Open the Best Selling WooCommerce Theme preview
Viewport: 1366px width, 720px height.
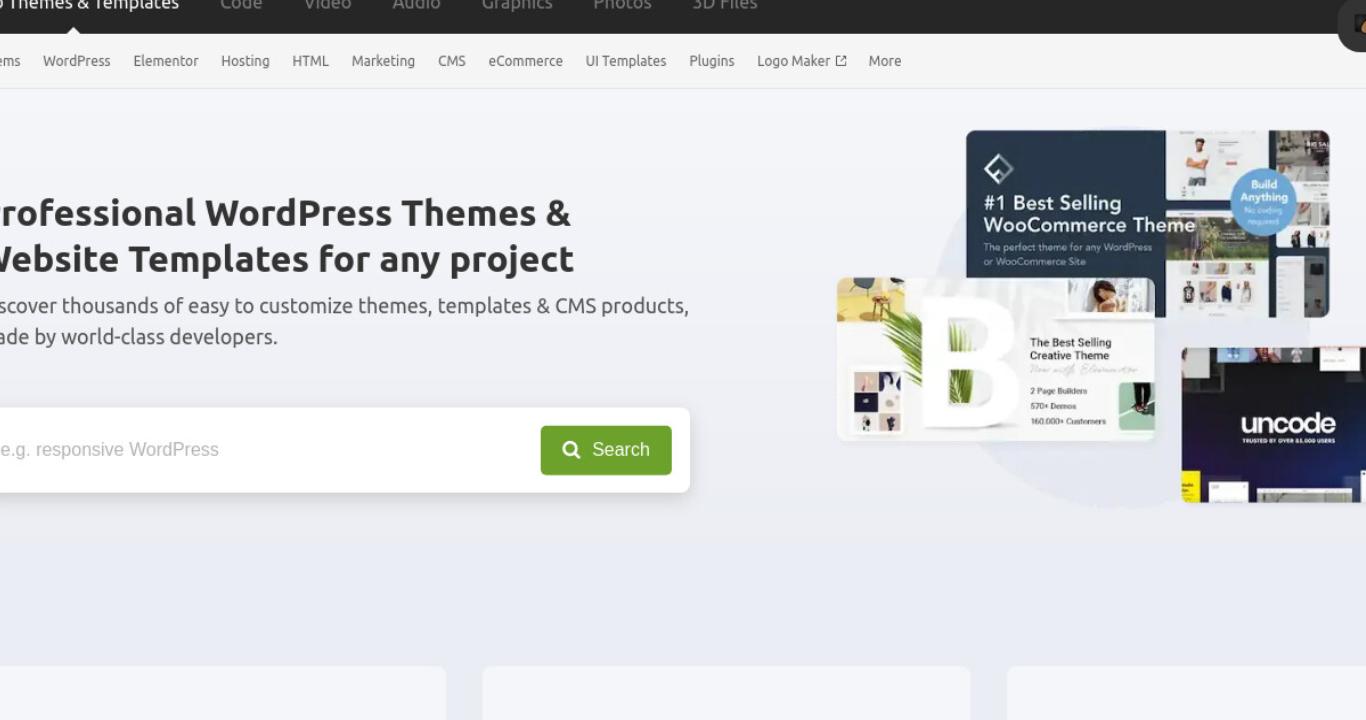(1147, 222)
